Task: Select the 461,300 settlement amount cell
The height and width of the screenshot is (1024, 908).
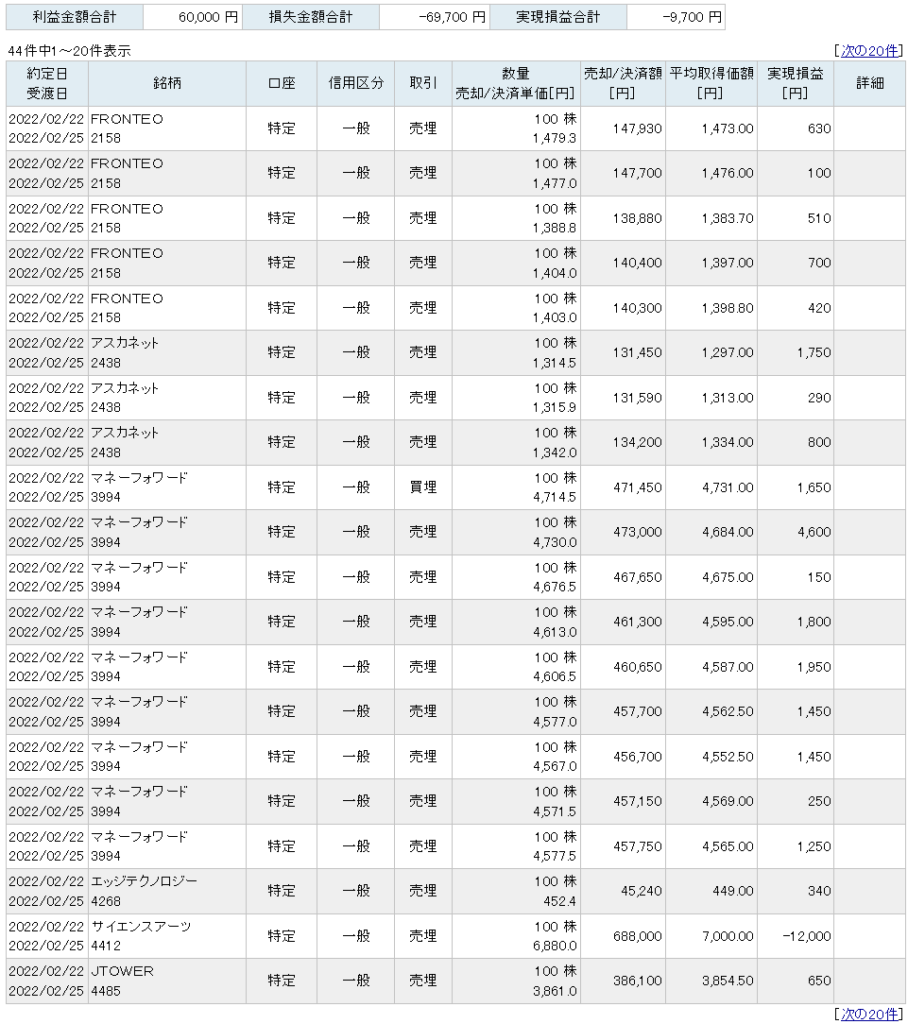Action: (x=623, y=622)
